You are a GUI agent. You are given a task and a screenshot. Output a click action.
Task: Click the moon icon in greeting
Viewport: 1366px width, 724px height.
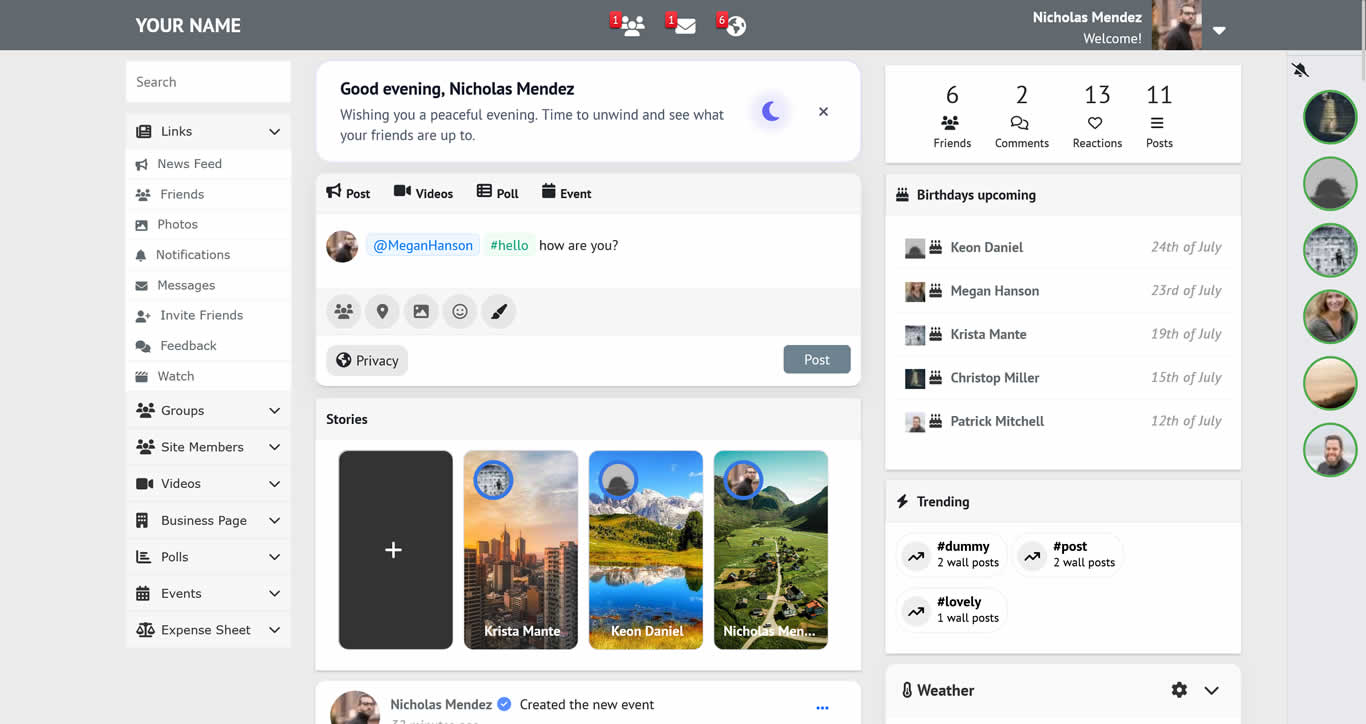[x=771, y=111]
